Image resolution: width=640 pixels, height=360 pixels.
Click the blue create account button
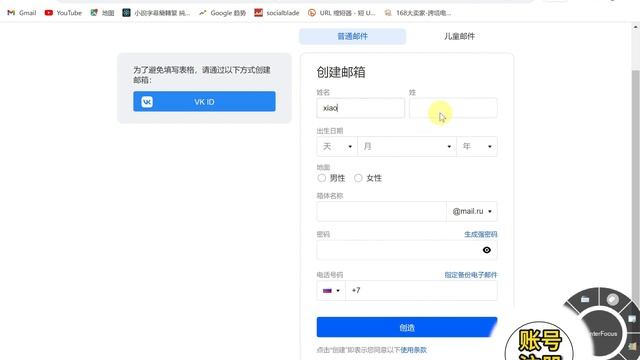[407, 327]
